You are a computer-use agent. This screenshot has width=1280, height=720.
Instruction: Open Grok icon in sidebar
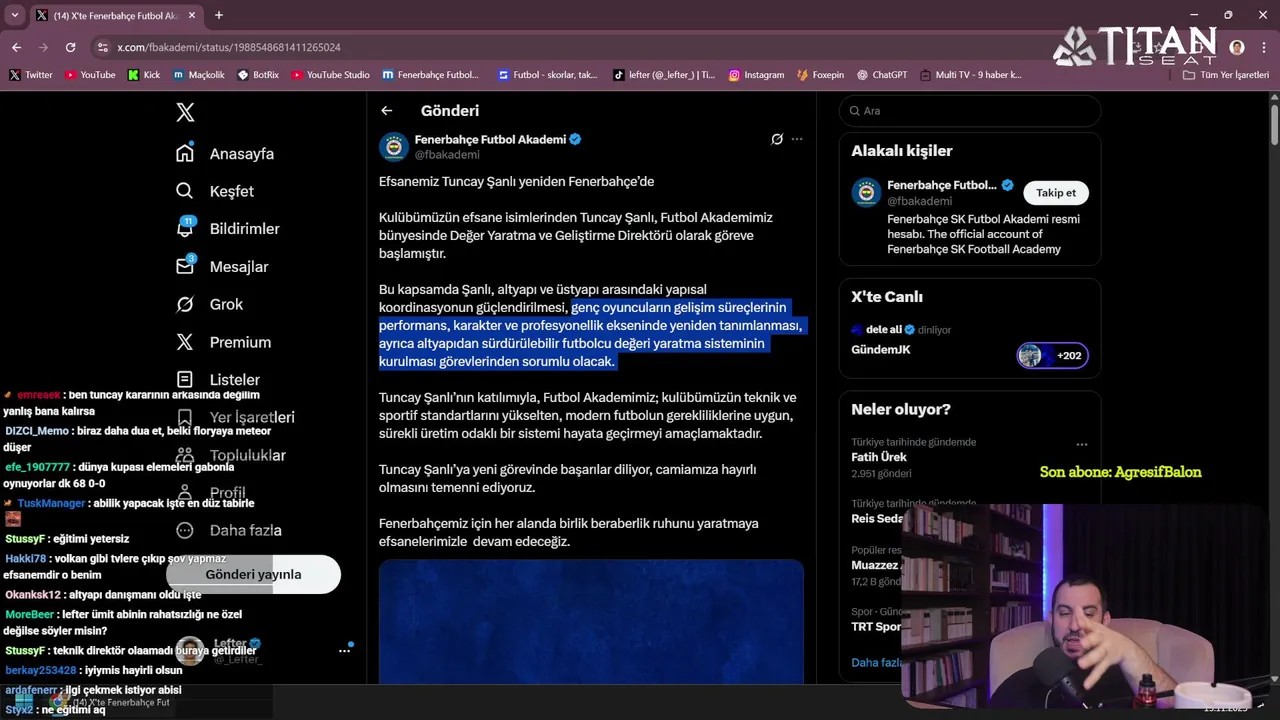click(185, 304)
